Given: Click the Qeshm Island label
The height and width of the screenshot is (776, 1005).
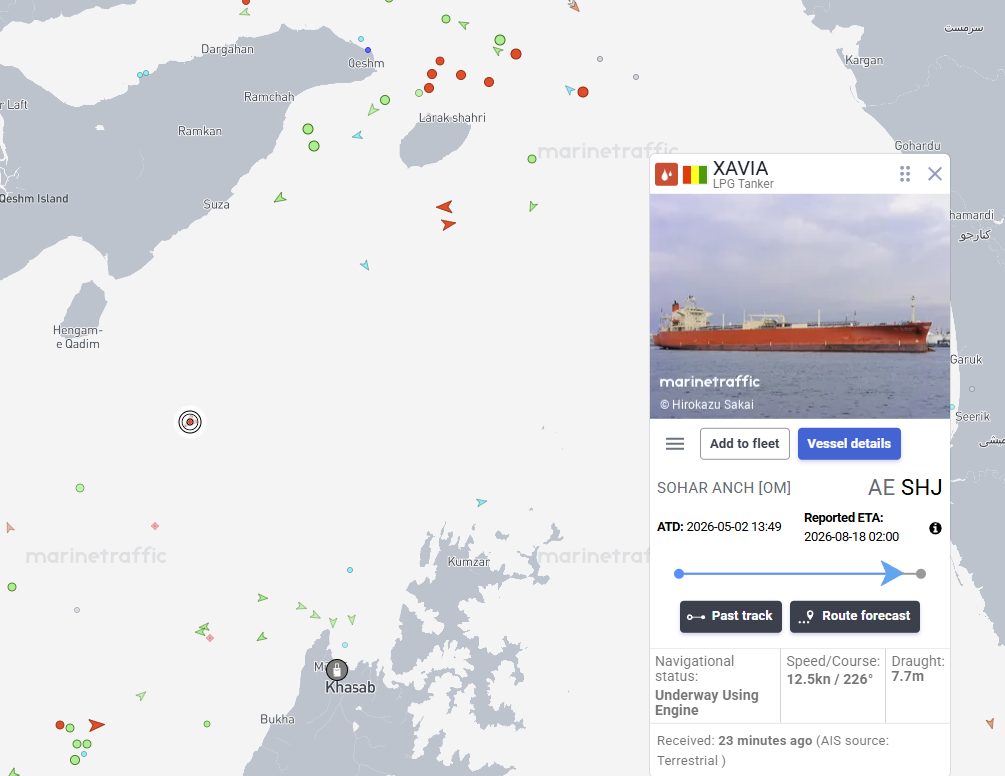Looking at the screenshot, I should (34, 199).
